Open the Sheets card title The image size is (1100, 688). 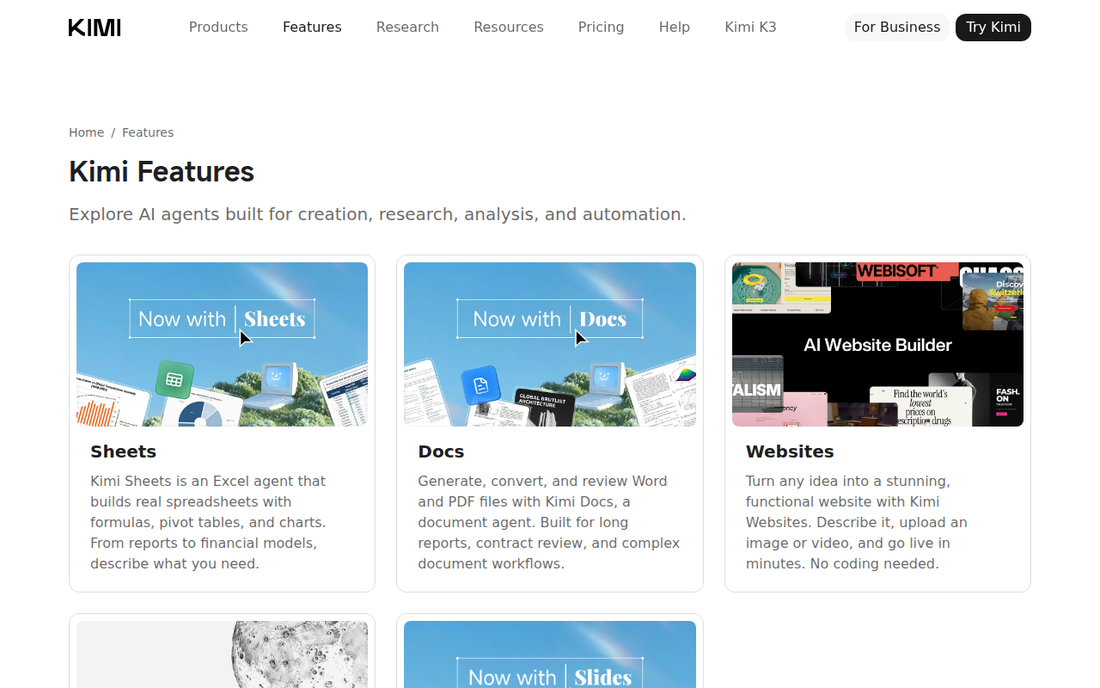(x=123, y=452)
